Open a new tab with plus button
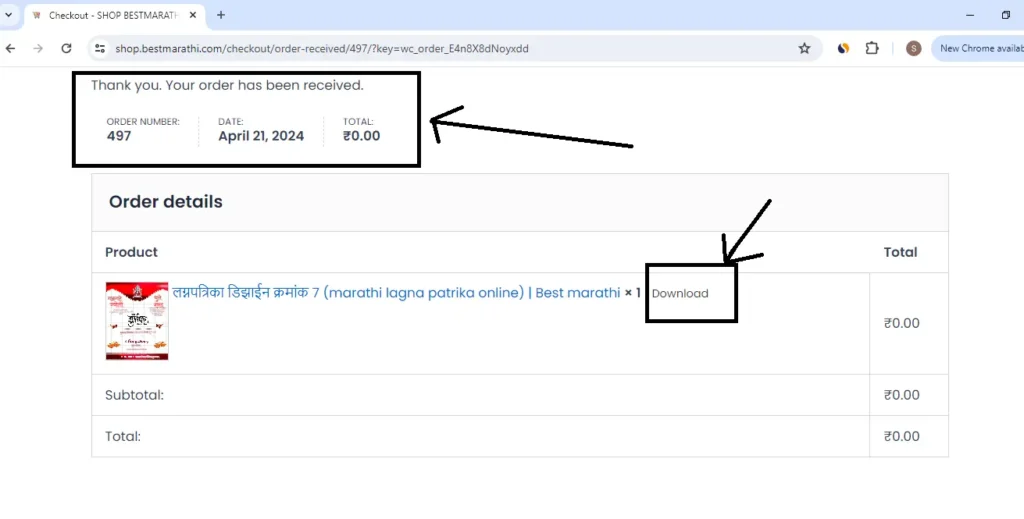Viewport: 1024px width, 519px height. coord(221,15)
